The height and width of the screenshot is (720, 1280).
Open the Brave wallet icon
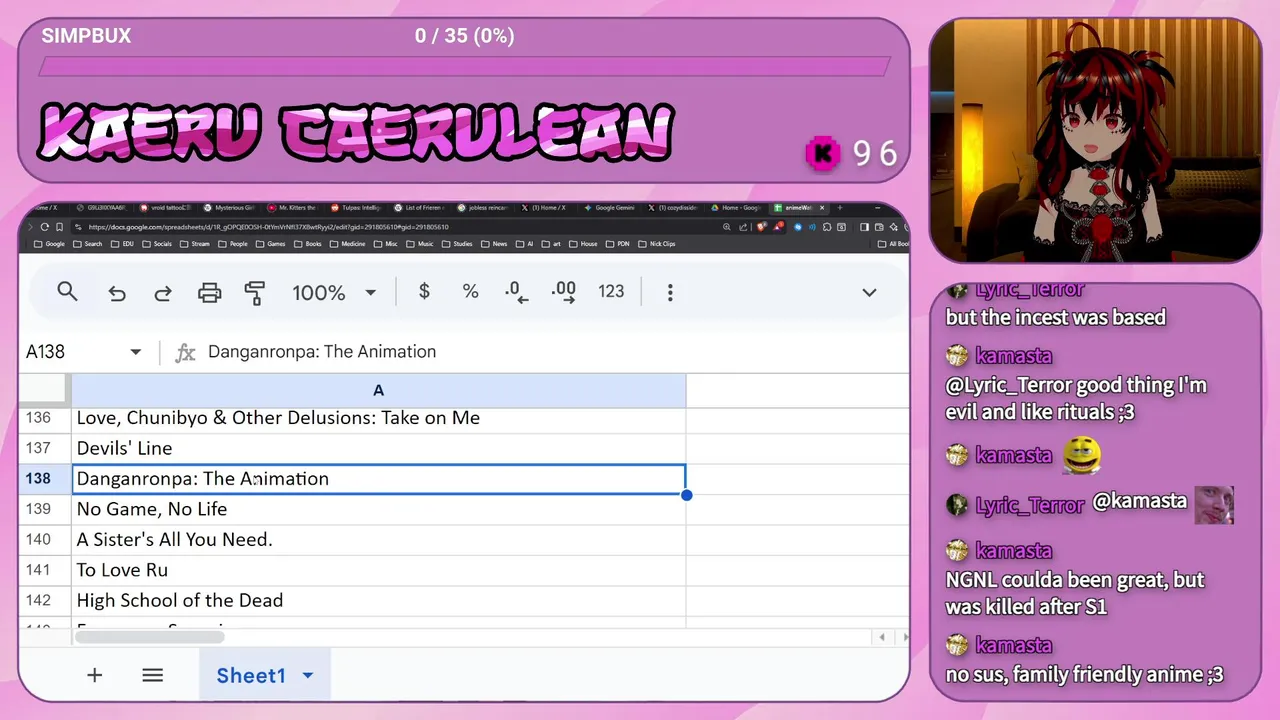879,227
